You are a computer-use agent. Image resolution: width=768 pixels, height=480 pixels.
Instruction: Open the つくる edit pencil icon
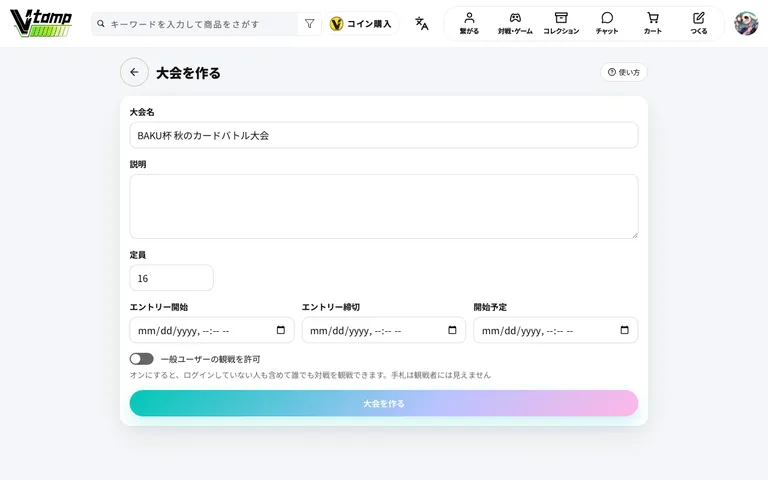click(698, 18)
